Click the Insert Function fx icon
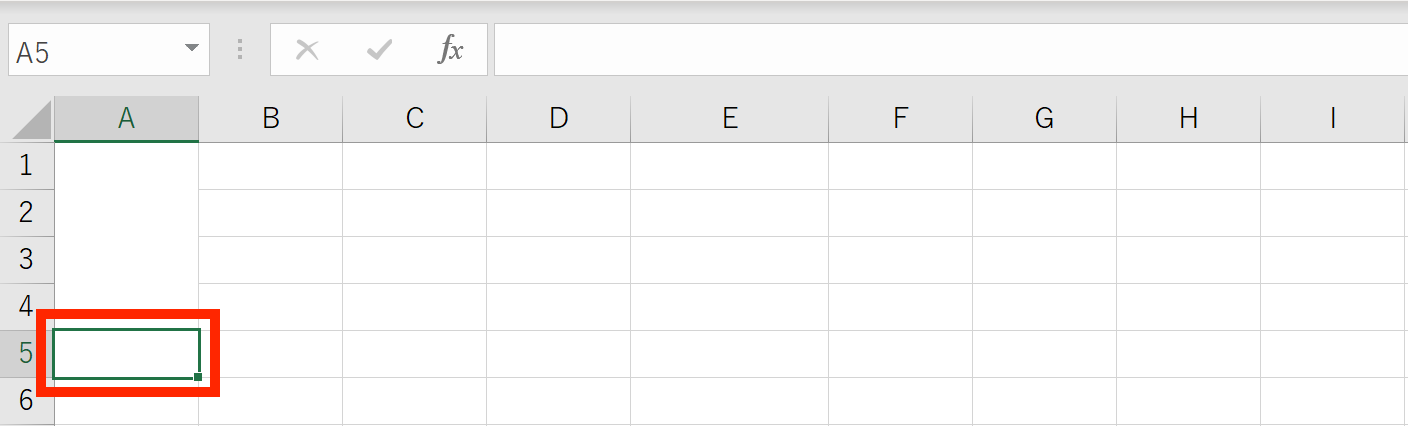1408x426 pixels. [450, 50]
